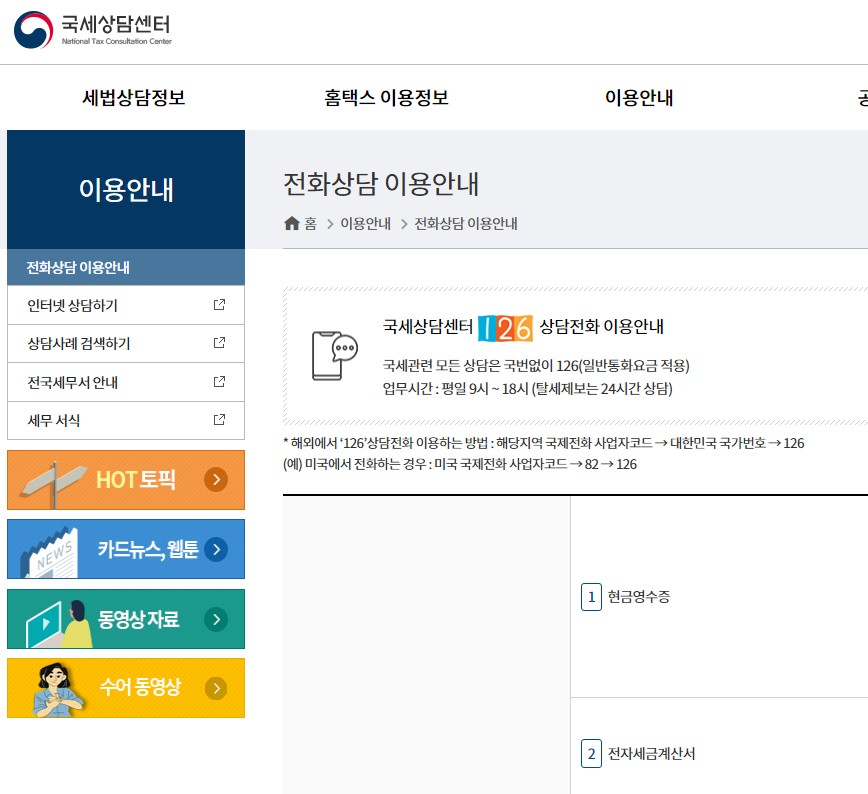Open 세무 서식 sidebar link
This screenshot has height=794, width=868.
[126, 420]
